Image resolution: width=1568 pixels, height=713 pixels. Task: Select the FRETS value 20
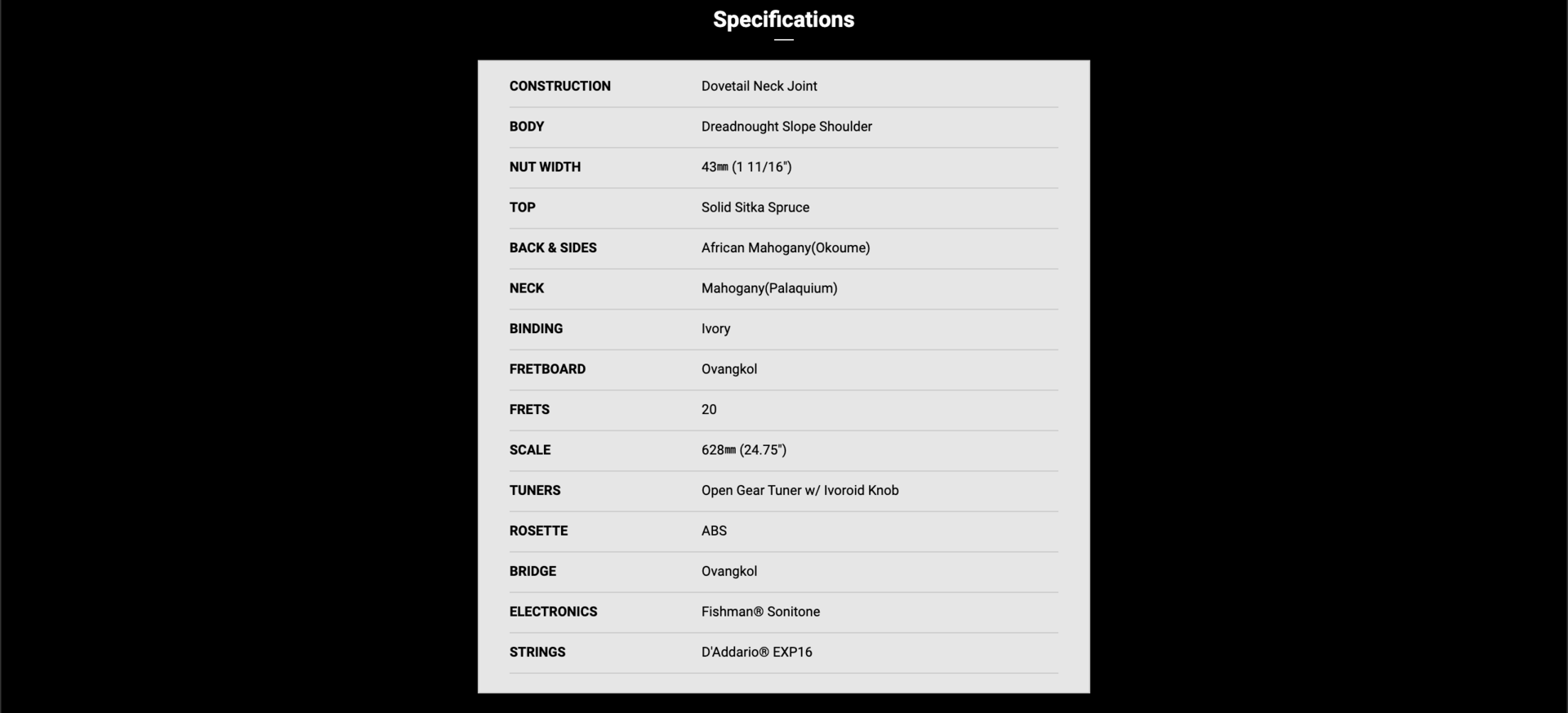(709, 409)
